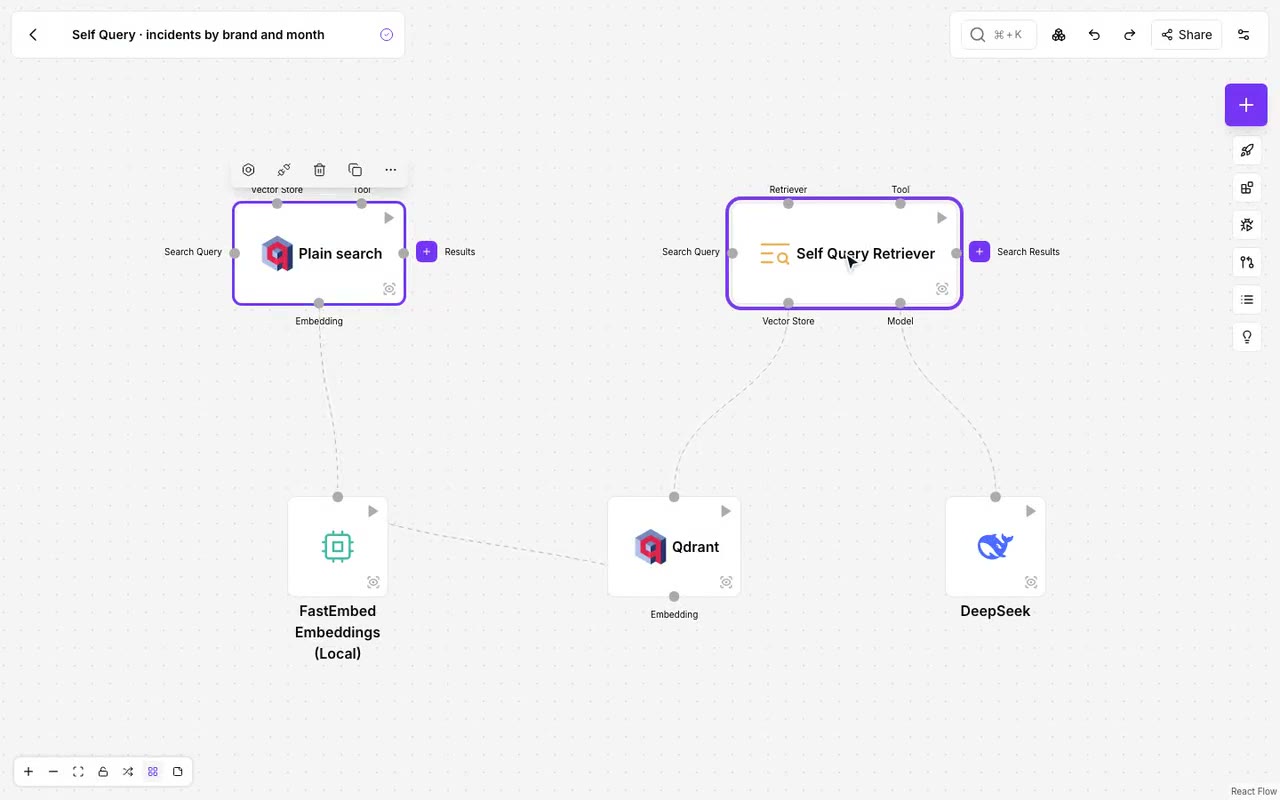Open the Share dialog
This screenshot has height=800, width=1280.
[1186, 35]
